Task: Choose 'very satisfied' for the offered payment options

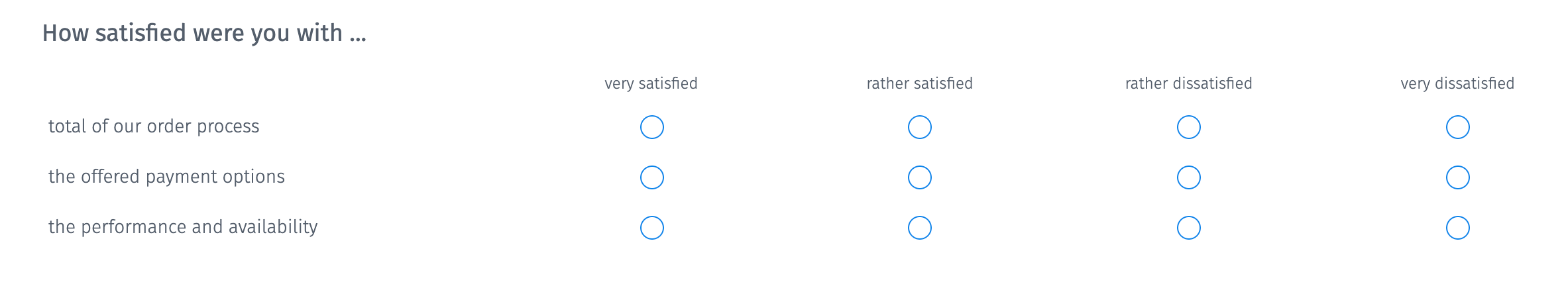Action: (652, 177)
